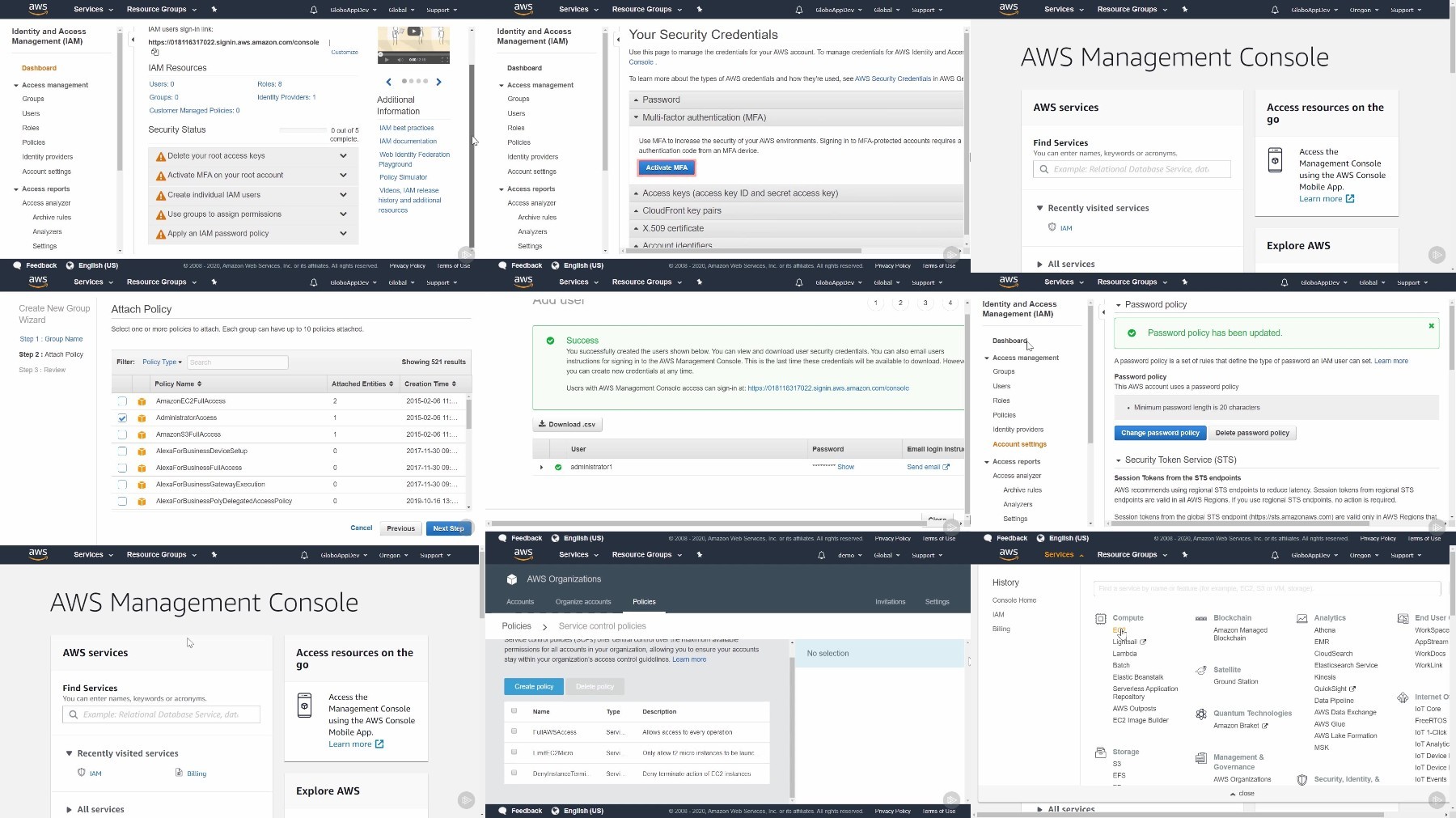Click the Blockchain category icon
The image size is (1456, 818).
[1201, 618]
